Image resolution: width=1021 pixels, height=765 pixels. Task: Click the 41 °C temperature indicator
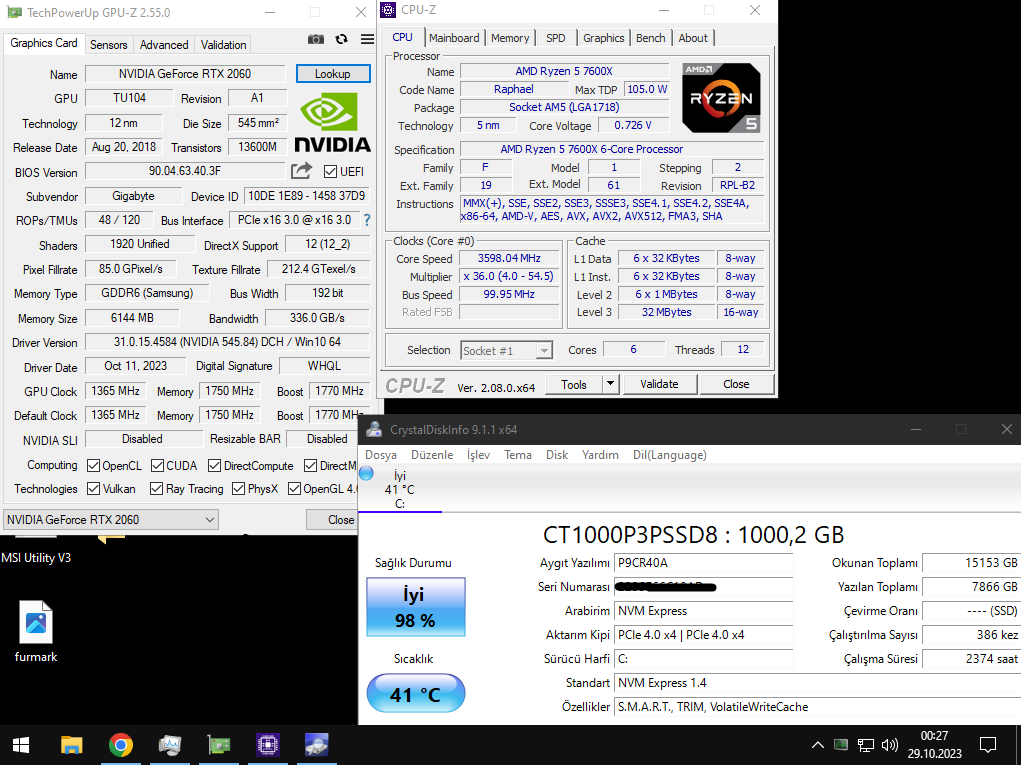tap(415, 693)
